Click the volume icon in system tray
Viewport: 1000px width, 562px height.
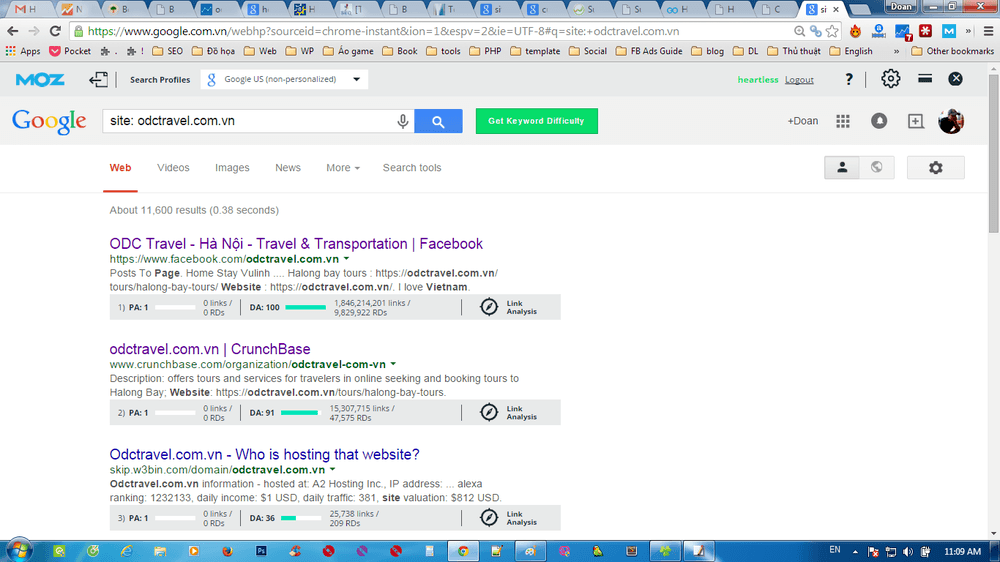(908, 552)
